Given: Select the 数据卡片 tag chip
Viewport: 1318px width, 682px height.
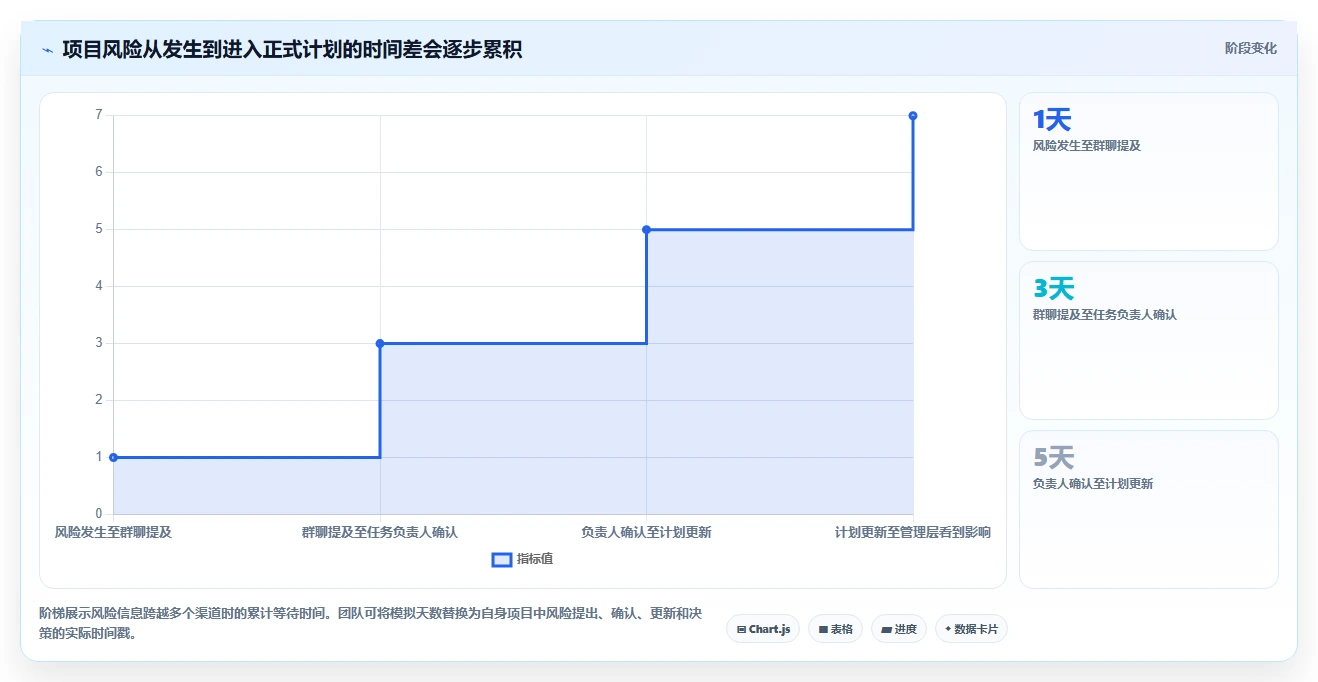Looking at the screenshot, I should click(x=971, y=629).
